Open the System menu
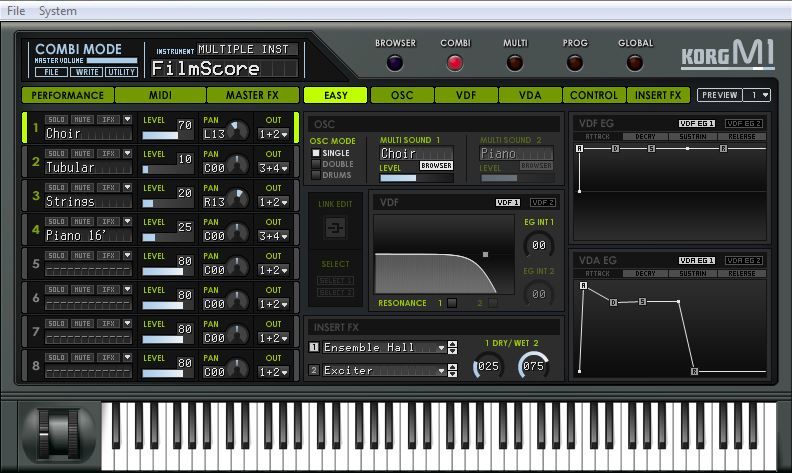This screenshot has height=473, width=792. [58, 11]
